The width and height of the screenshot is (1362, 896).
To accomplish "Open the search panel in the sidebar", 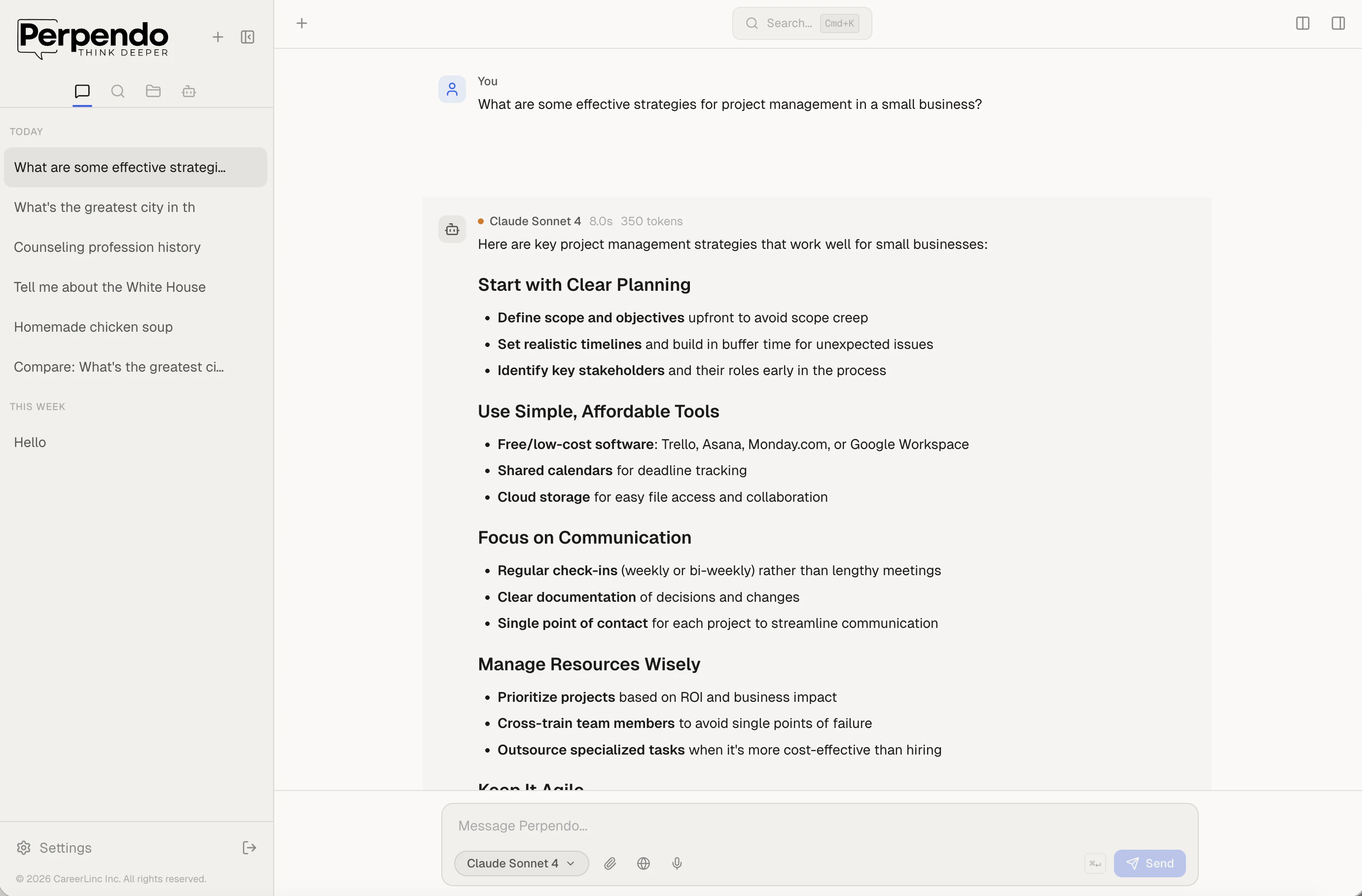I will pos(118,91).
